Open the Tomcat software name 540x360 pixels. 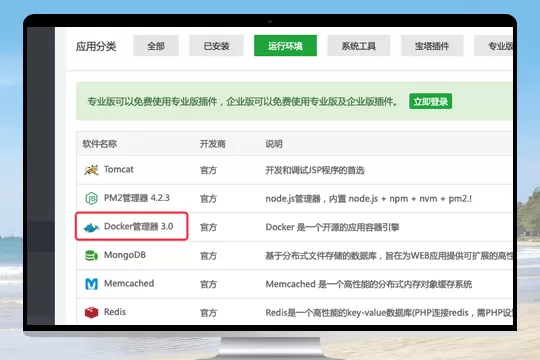click(x=118, y=169)
